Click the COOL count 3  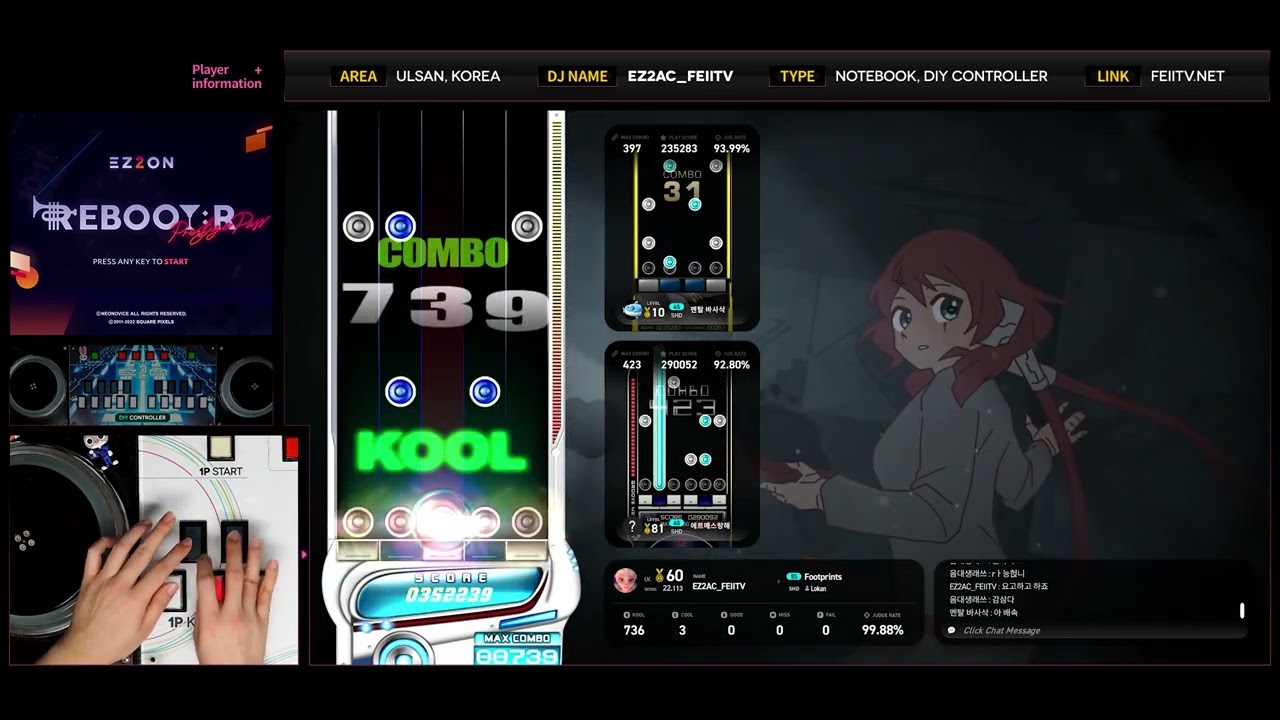682,630
